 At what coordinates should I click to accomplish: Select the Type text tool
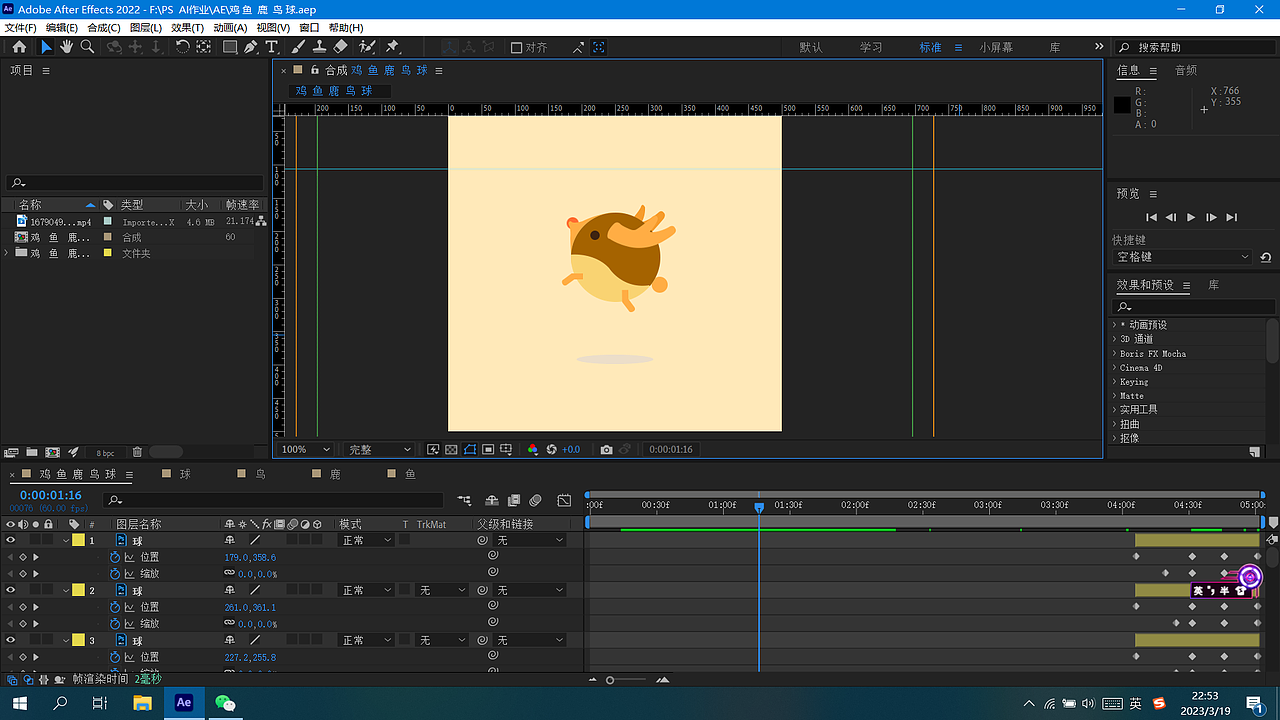coord(271,47)
